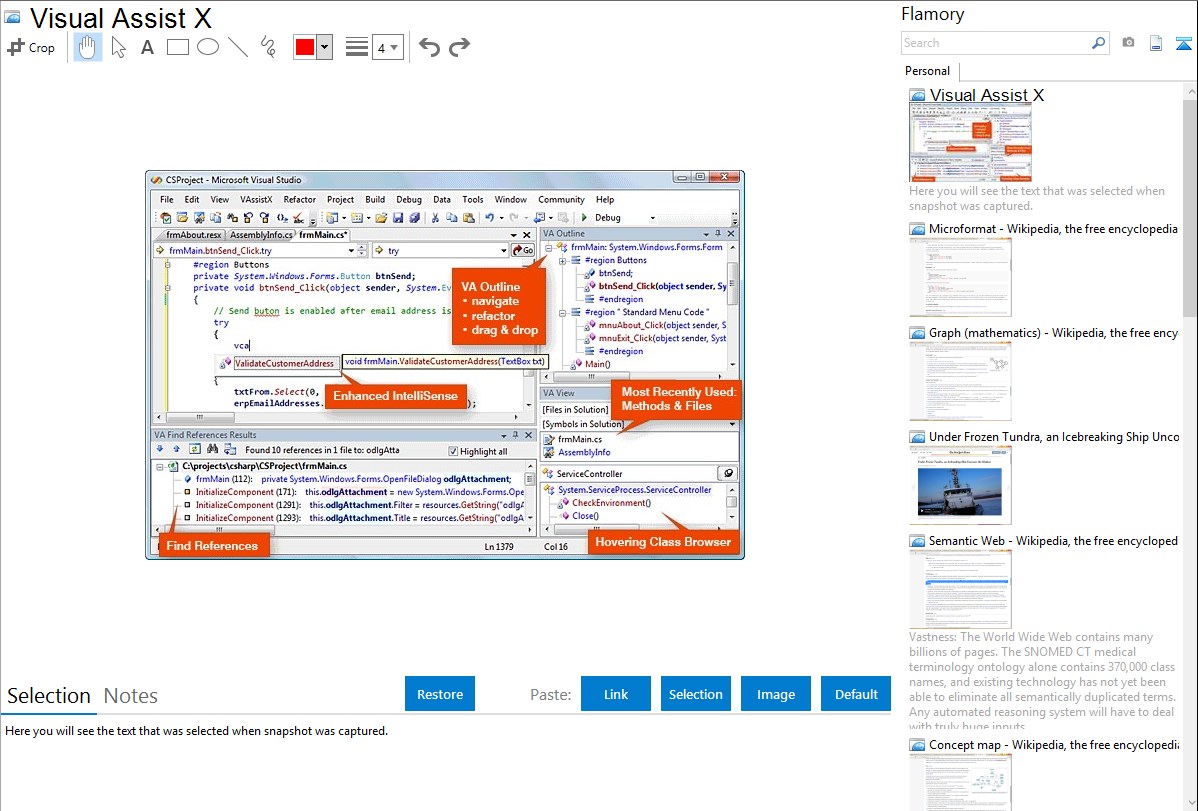
Task: Click the red color swatch
Action: coord(305,47)
